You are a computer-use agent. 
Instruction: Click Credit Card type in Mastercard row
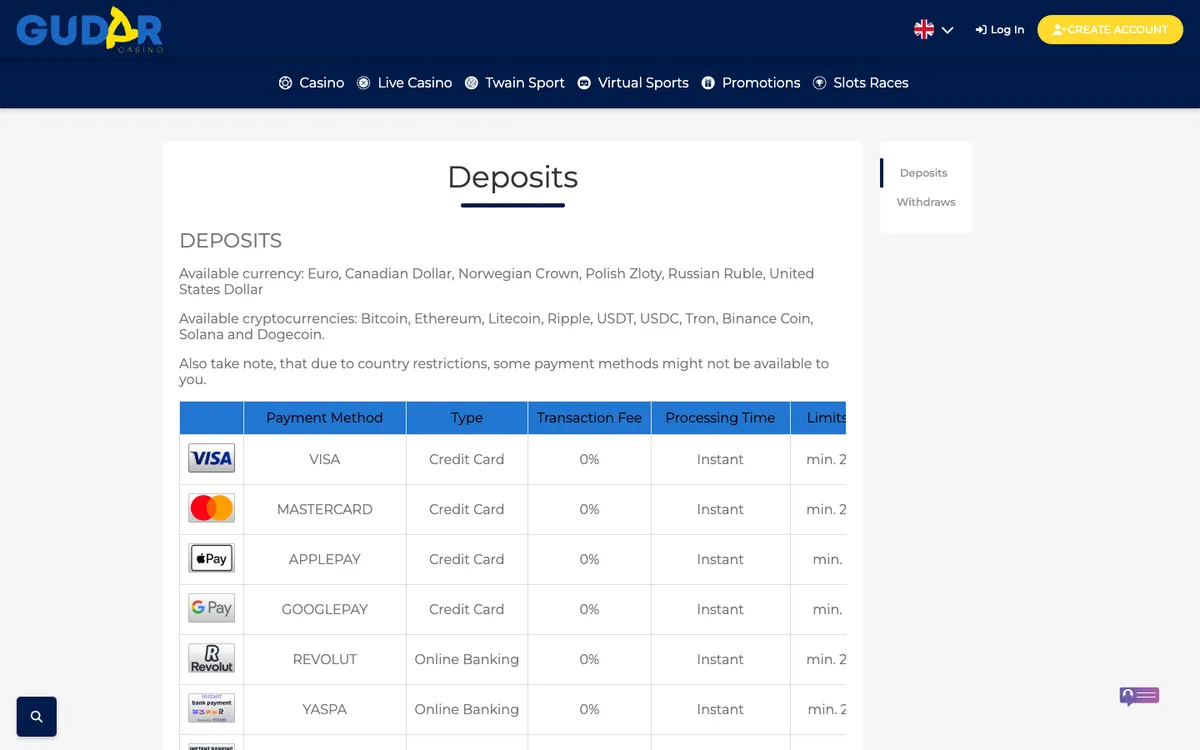(467, 509)
